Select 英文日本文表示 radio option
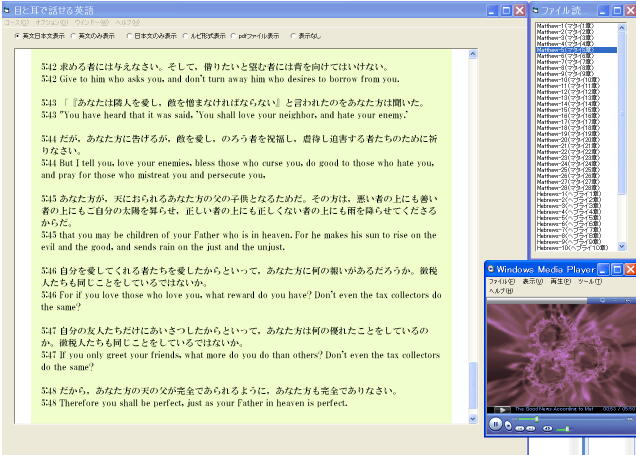The image size is (636, 455). click(40, 36)
